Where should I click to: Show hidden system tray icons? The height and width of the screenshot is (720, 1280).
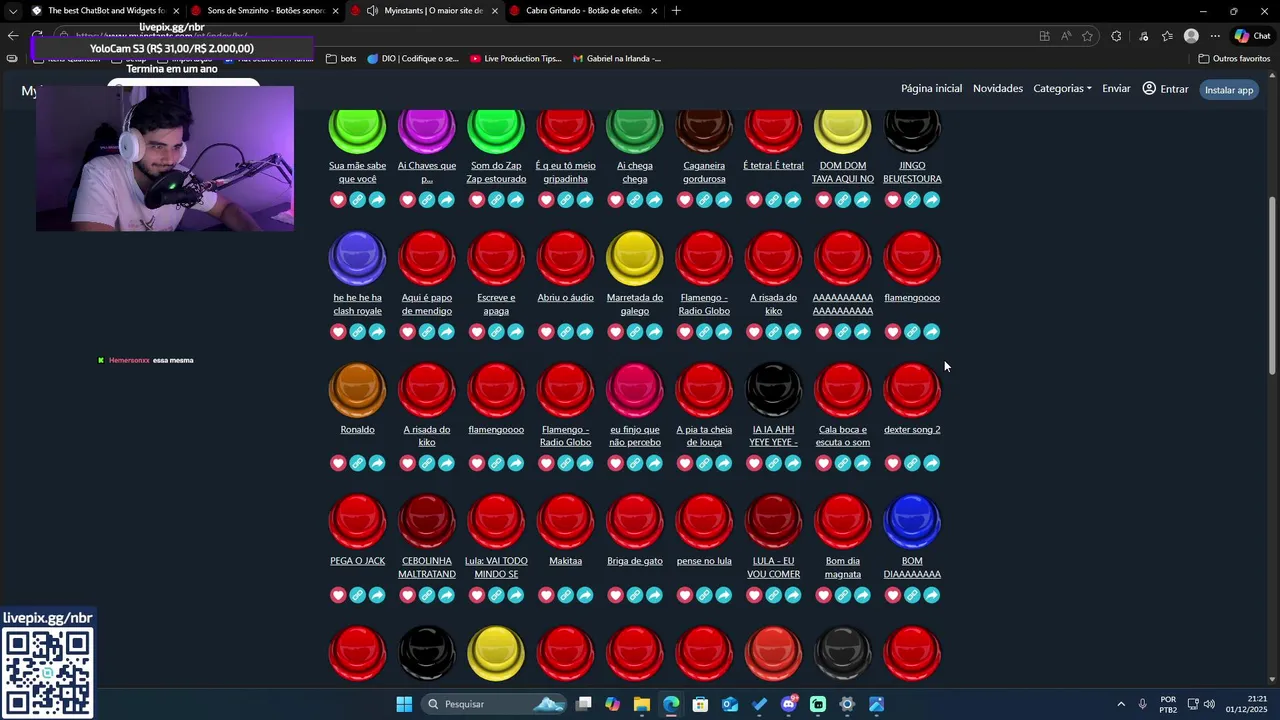click(1121, 704)
